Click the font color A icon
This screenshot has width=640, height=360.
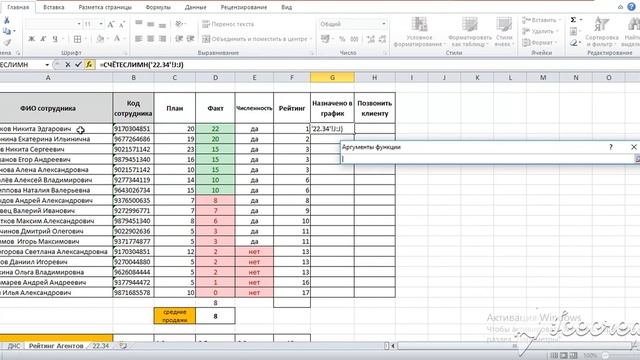click(x=117, y=39)
